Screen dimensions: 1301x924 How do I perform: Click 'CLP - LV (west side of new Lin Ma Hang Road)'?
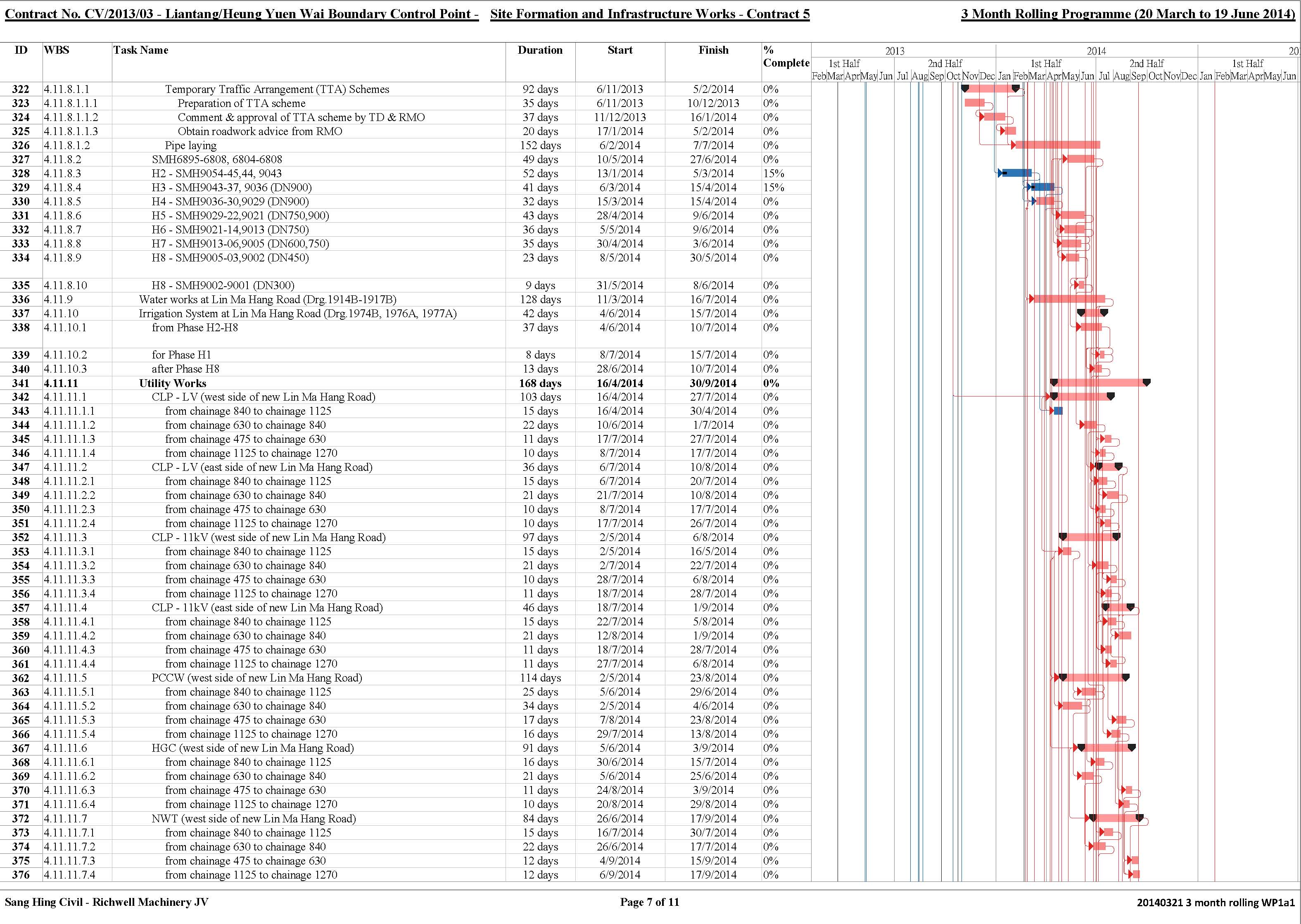point(264,397)
